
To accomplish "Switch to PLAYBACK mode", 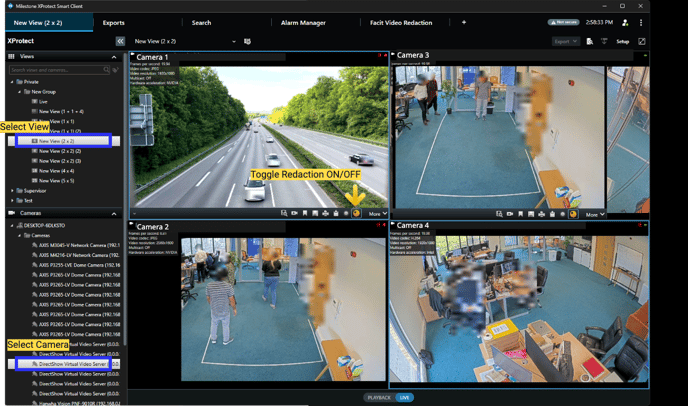I will tap(379, 397).
